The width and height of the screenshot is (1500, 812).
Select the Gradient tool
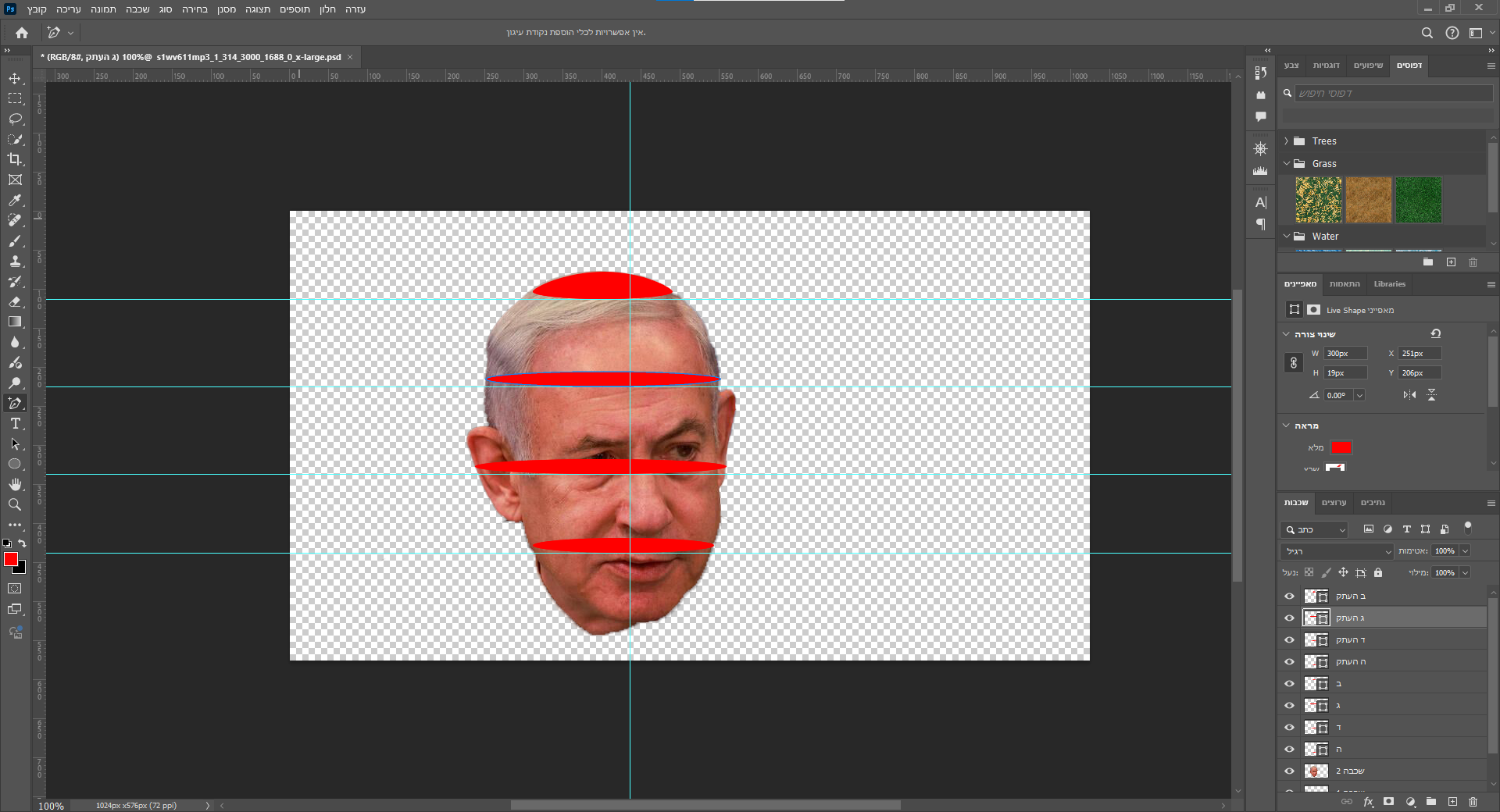point(15,322)
